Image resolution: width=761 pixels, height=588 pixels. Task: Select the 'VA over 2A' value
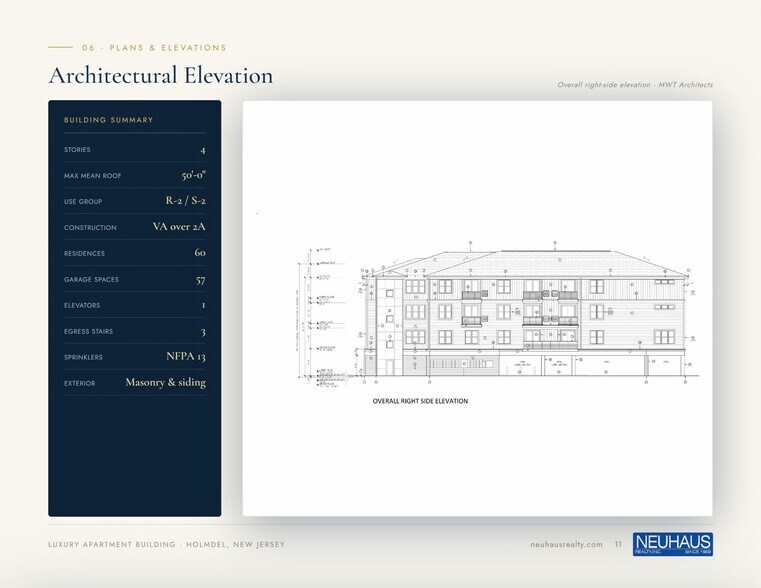tap(179, 227)
